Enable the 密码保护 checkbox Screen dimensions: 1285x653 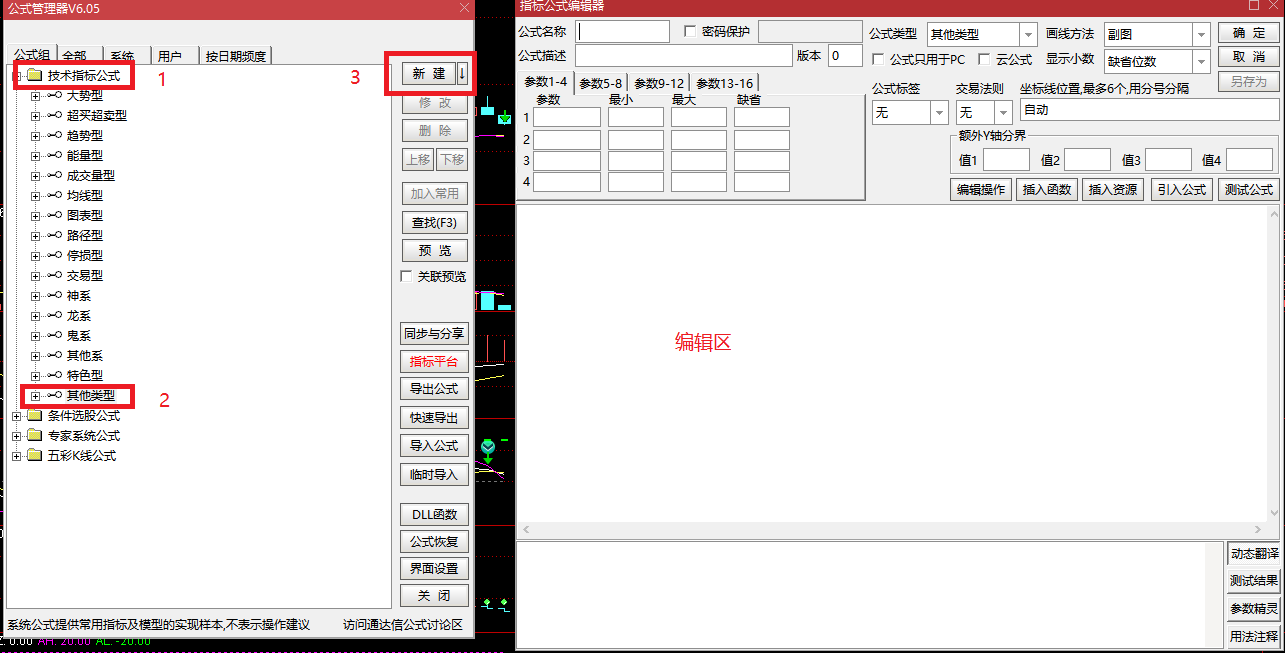pyautogui.click(x=690, y=31)
